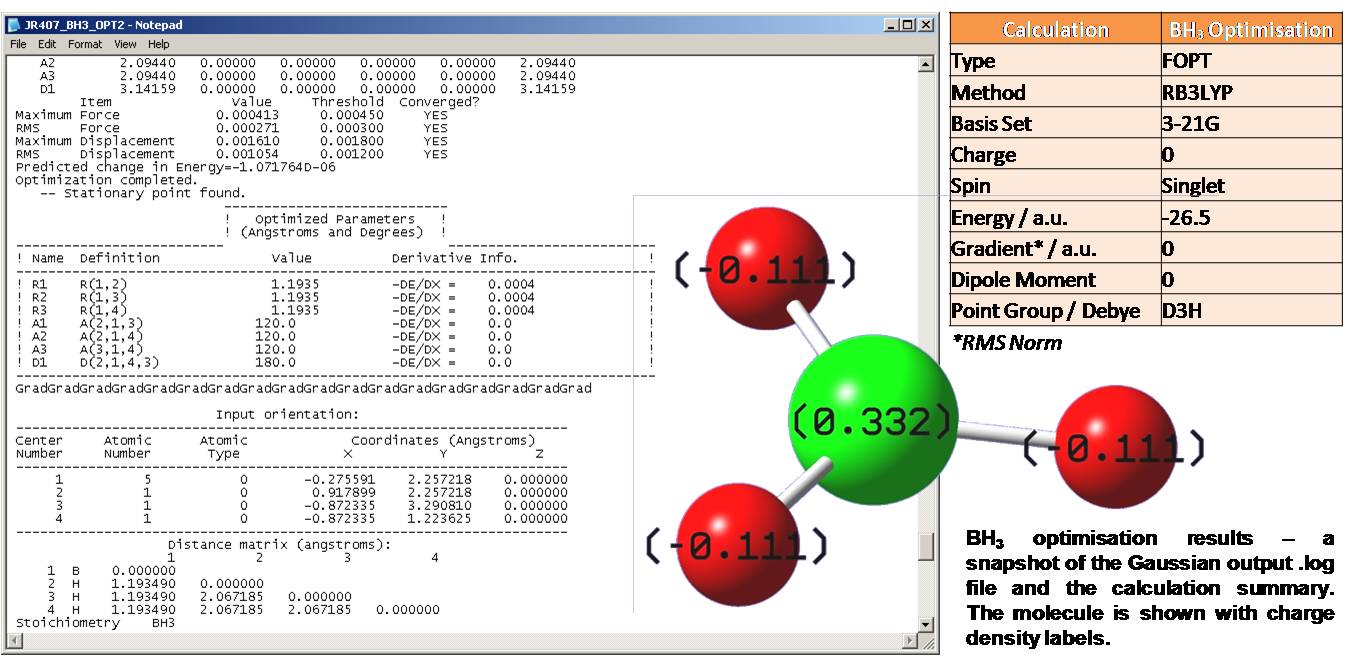Open the File menu in Notepad
1353x658 pixels.
click(18, 44)
